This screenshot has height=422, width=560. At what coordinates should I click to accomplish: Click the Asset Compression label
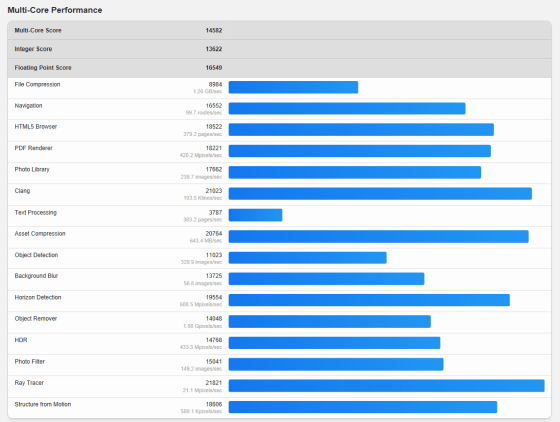pos(40,233)
